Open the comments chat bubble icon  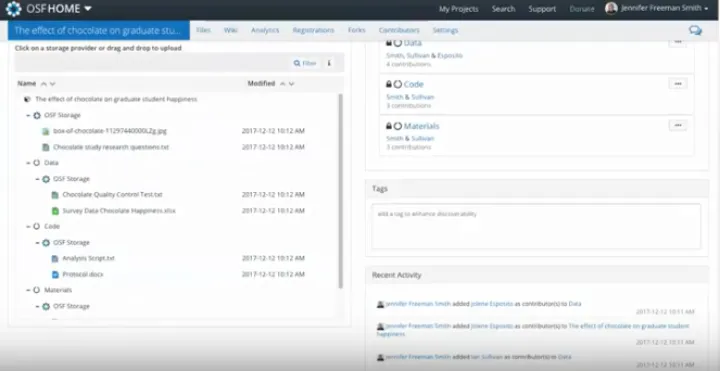pyautogui.click(x=695, y=31)
